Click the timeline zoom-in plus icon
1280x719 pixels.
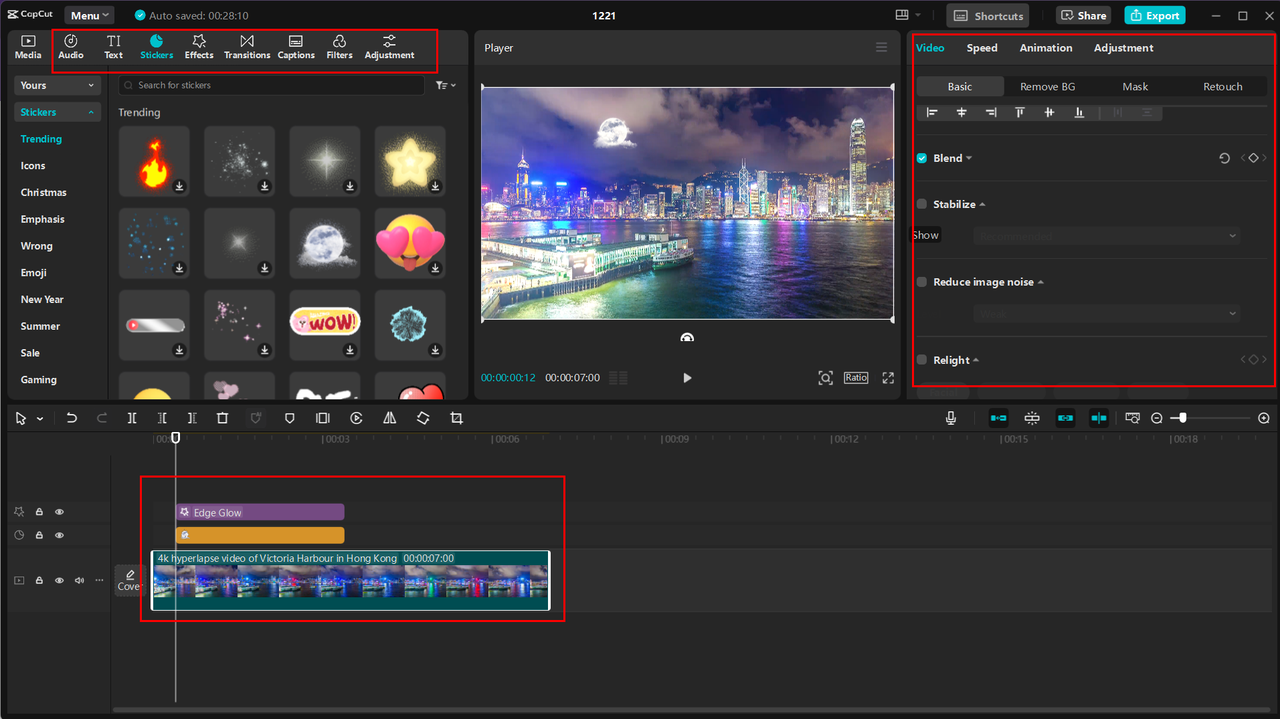1264,418
